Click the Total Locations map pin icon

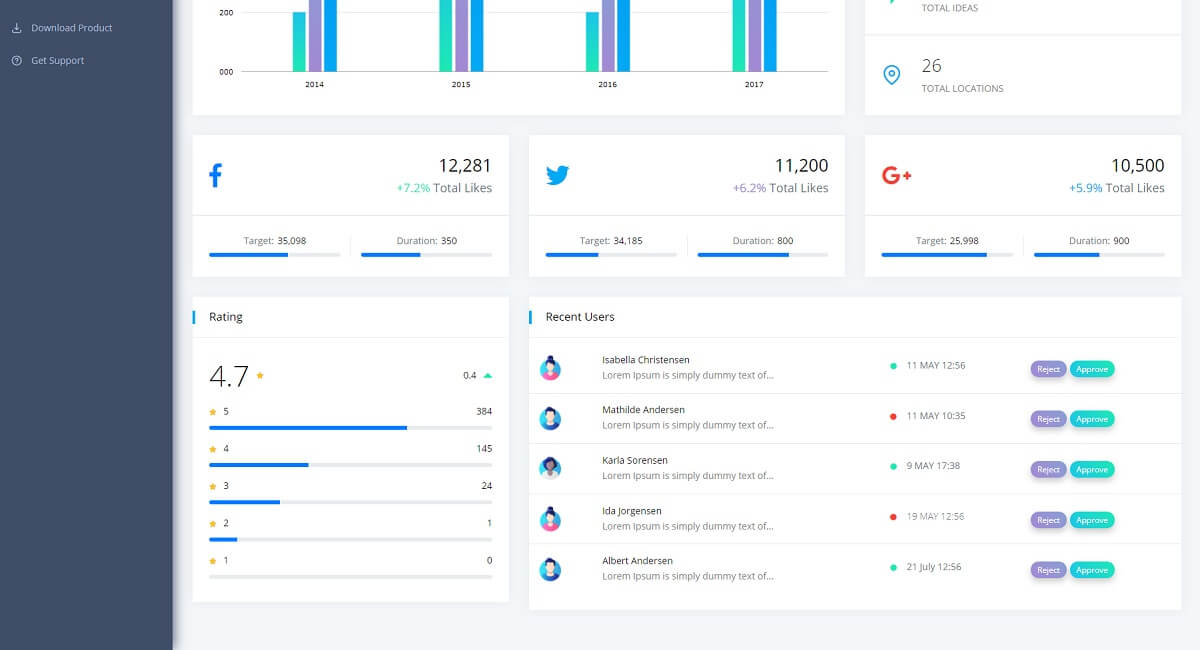pyautogui.click(x=891, y=75)
